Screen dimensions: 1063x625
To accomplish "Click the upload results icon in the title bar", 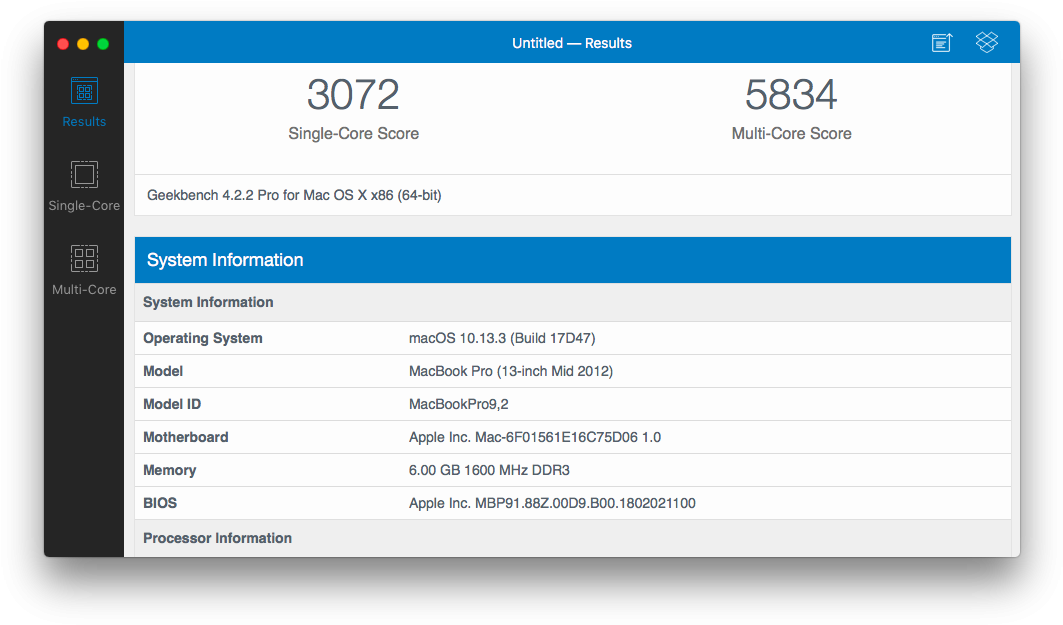I will point(942,43).
